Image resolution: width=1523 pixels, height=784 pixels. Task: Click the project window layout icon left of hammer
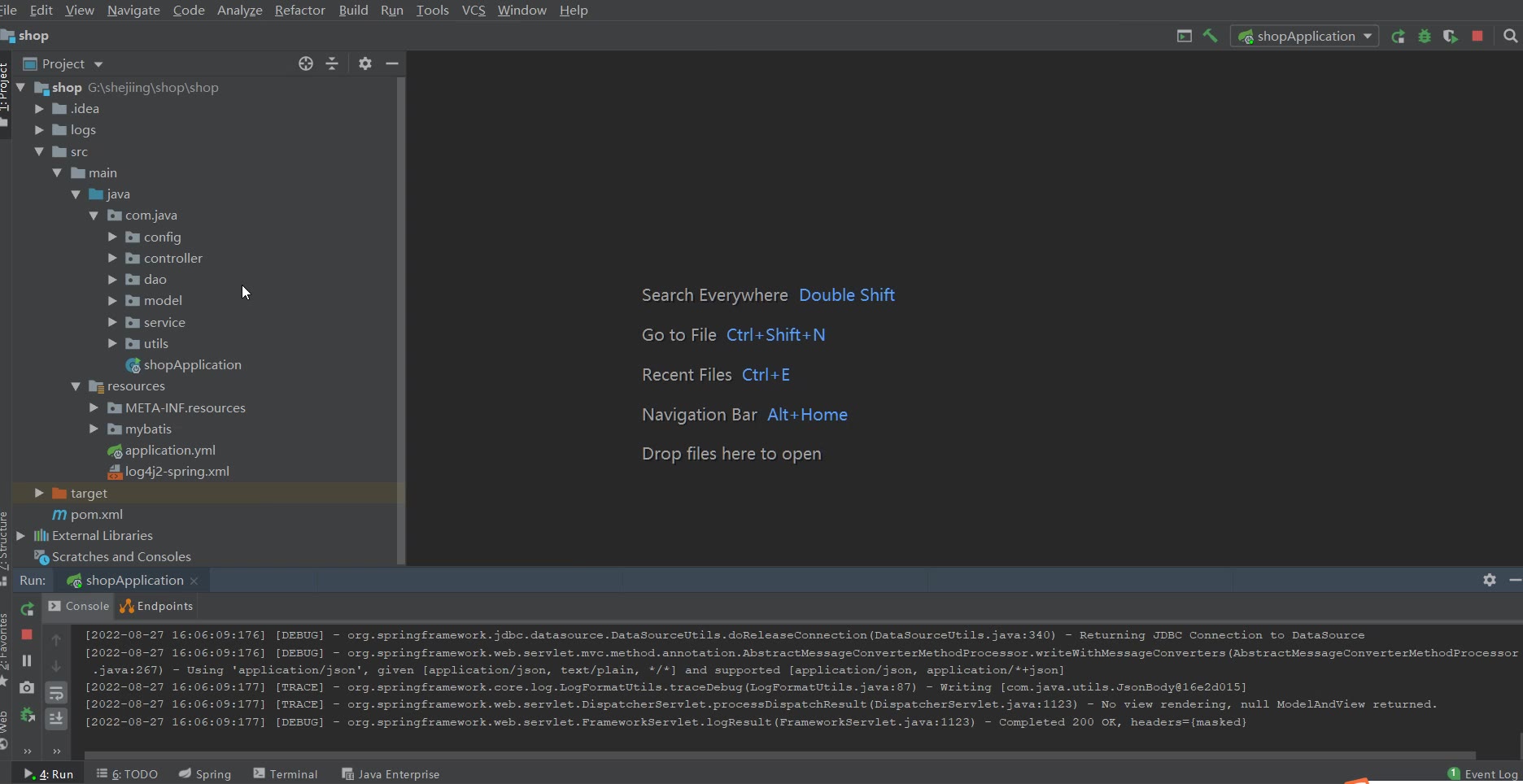1185,36
